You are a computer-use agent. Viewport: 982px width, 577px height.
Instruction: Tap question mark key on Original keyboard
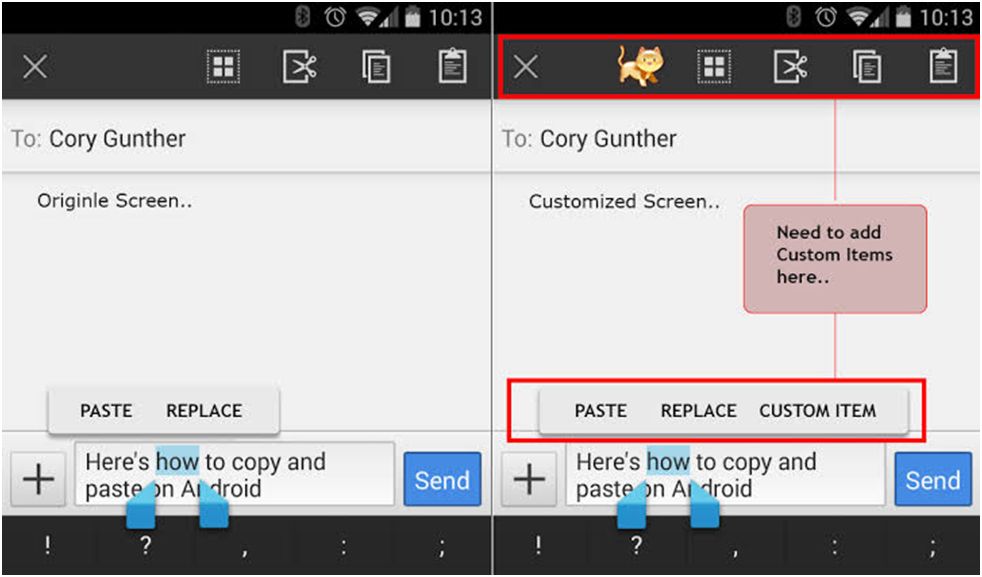click(145, 544)
